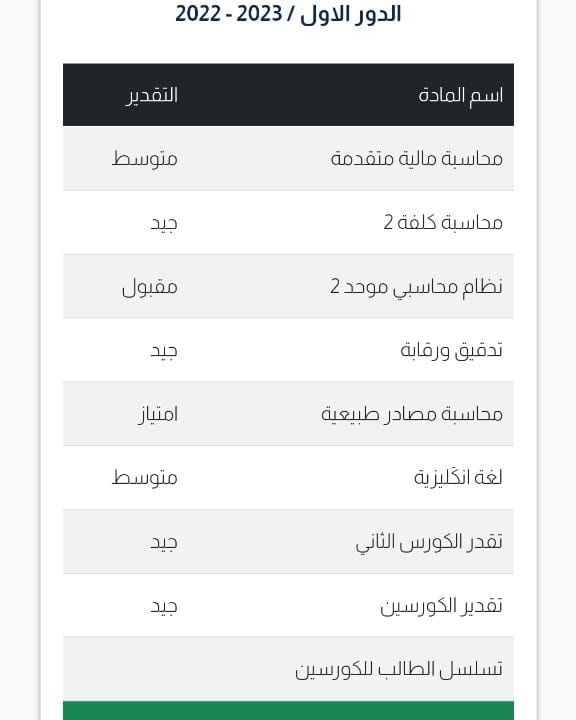This screenshot has width=576, height=720.
Task: Click the مقبول grade cell
Action: [150, 287]
